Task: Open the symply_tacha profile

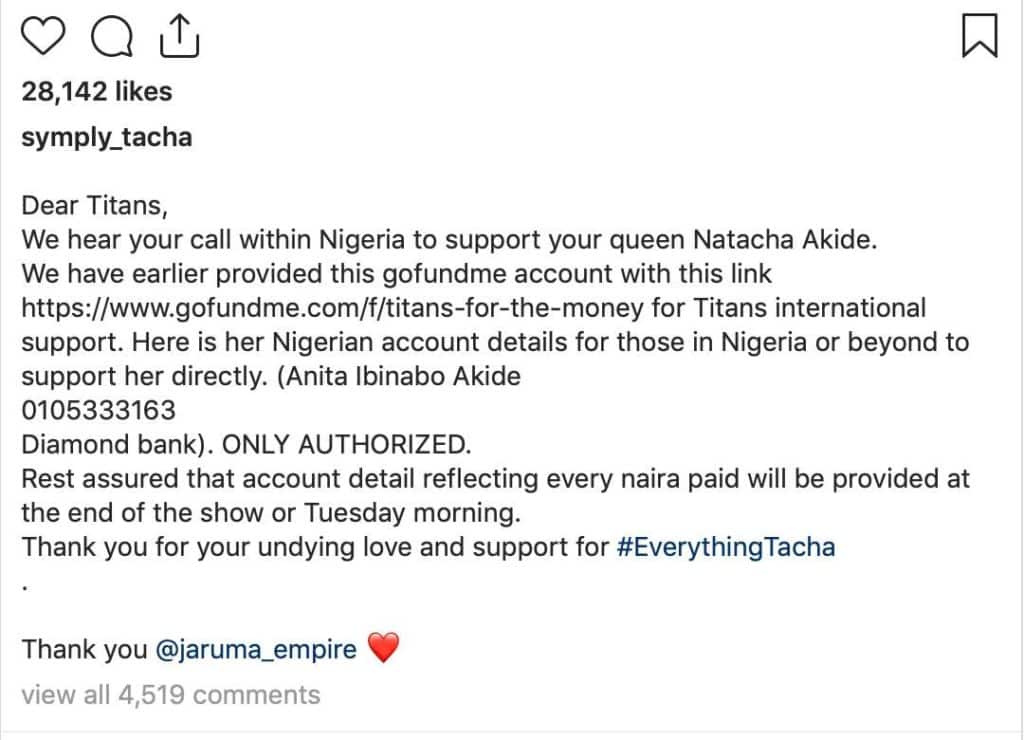Action: (x=106, y=138)
